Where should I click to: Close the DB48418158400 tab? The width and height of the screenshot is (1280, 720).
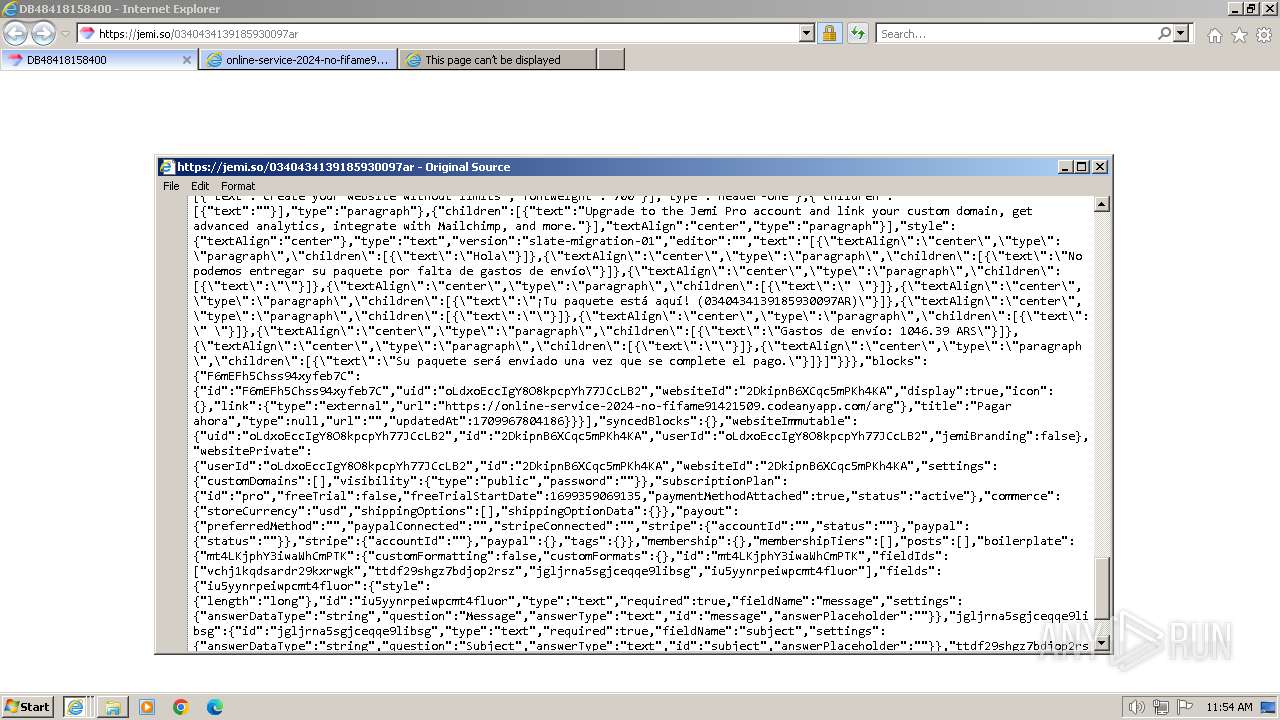tap(186, 60)
